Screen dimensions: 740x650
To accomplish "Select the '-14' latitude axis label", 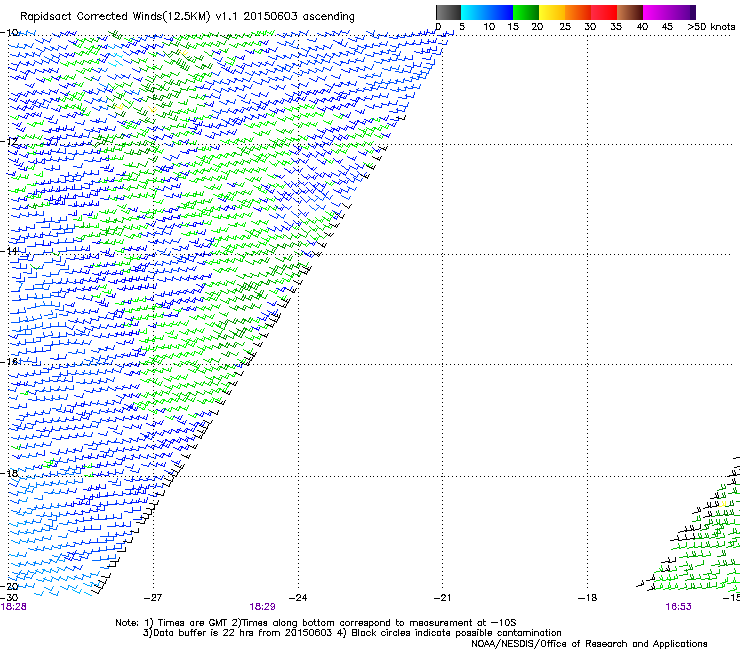I will (9, 251).
